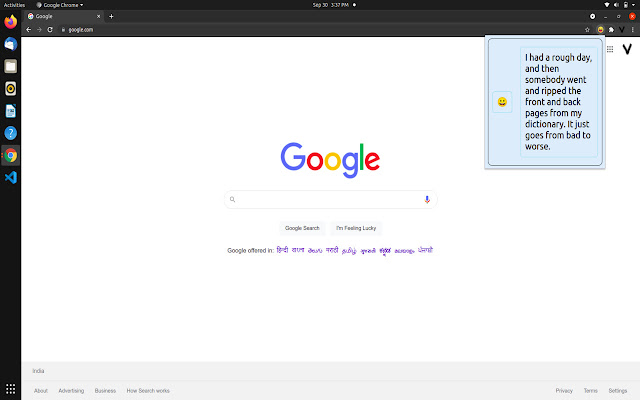Open the Extensions puzzle icon
This screenshot has width=640, height=400.
[611, 29]
